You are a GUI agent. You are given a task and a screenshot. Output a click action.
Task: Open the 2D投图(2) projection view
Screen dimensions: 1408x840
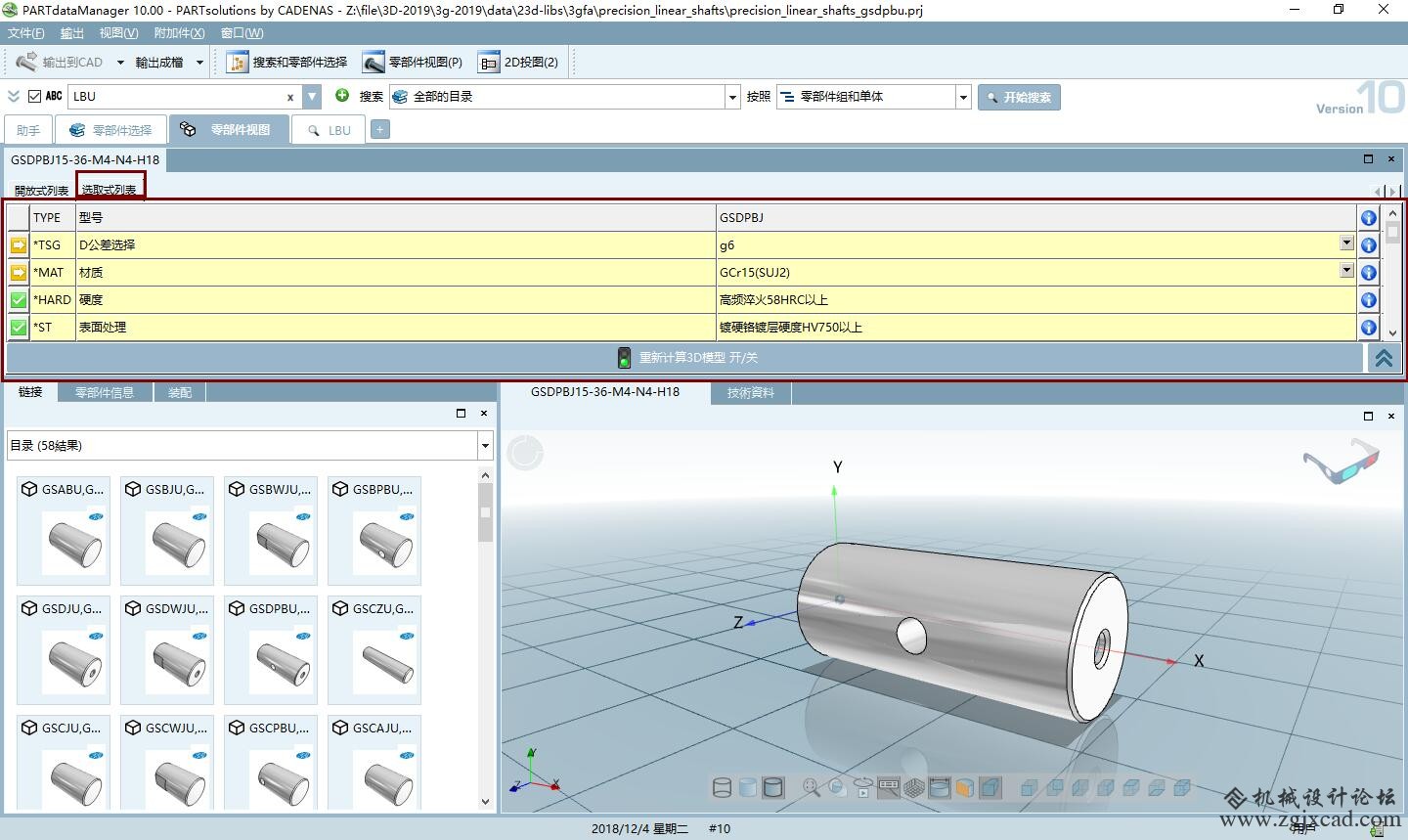pyautogui.click(x=518, y=62)
